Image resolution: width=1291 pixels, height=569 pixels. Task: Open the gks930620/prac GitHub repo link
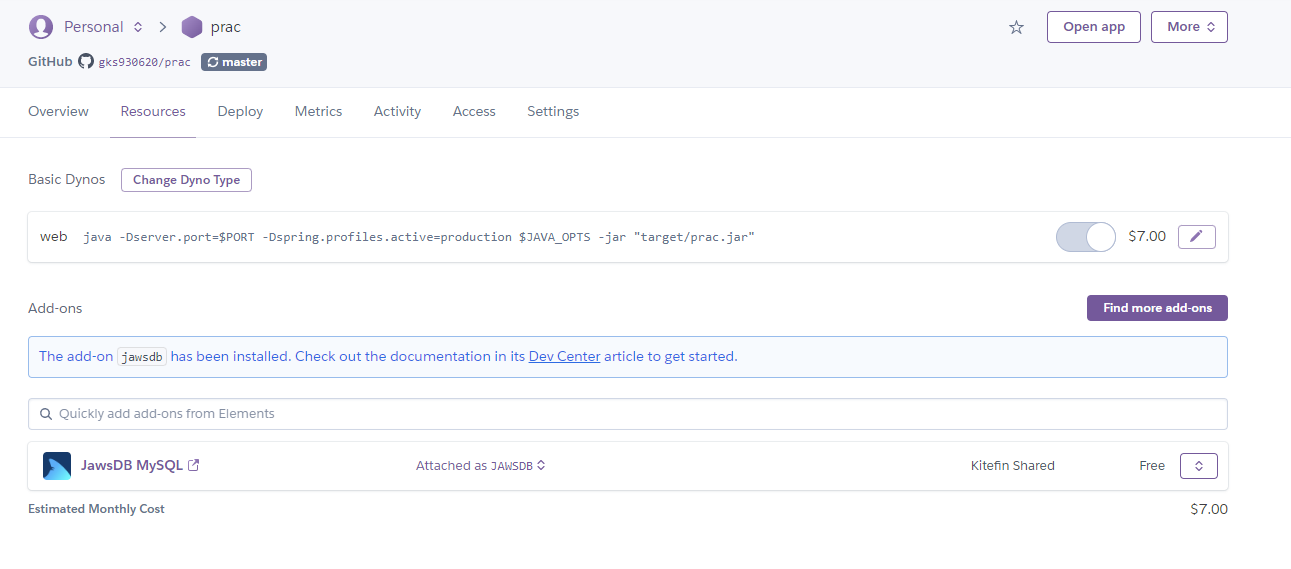144,62
